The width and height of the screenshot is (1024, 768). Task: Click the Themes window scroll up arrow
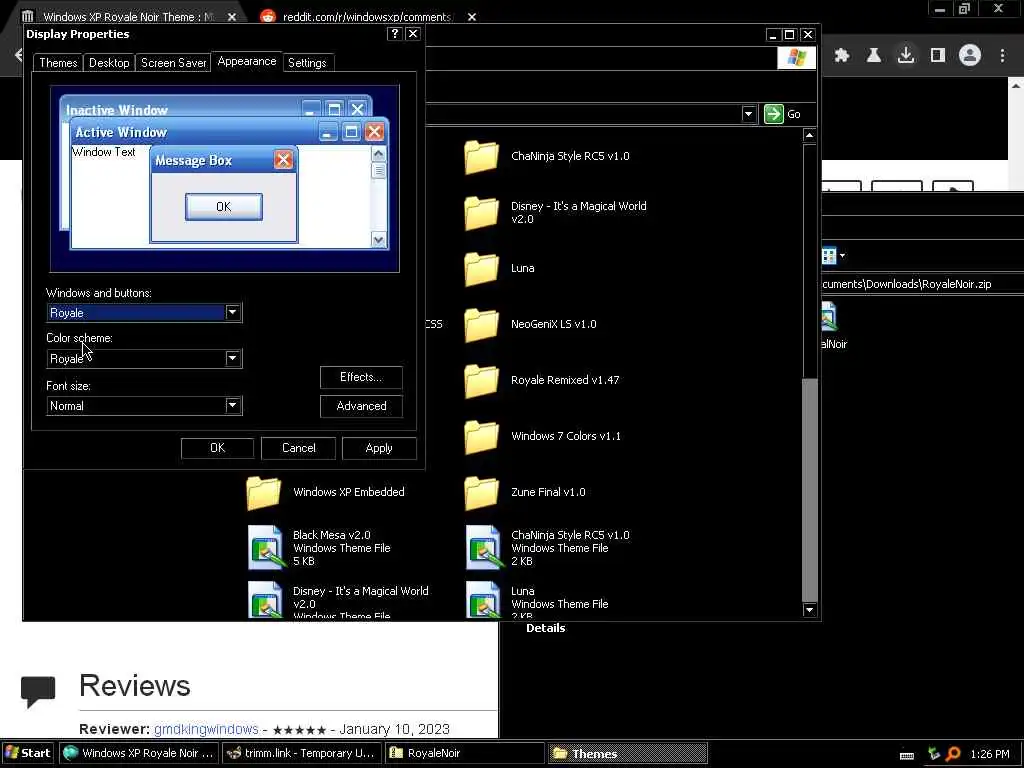810,135
